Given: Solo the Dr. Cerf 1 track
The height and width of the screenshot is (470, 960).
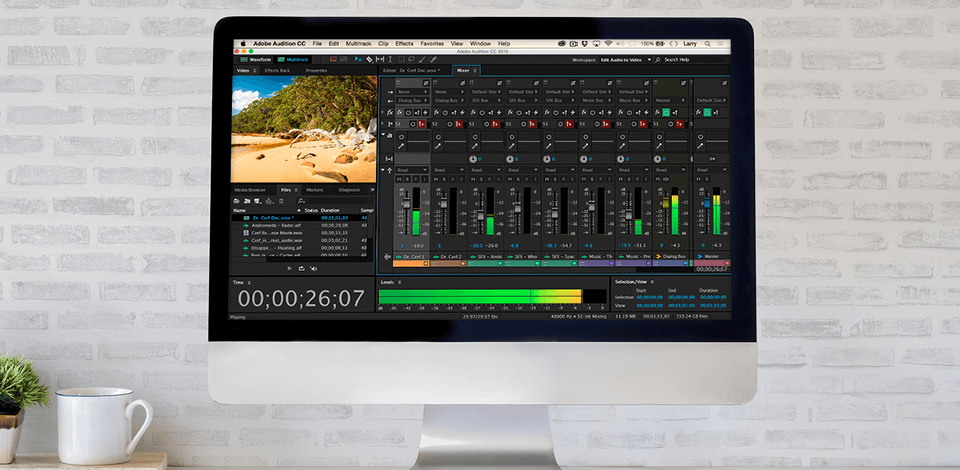Looking at the screenshot, I should pos(407,179).
